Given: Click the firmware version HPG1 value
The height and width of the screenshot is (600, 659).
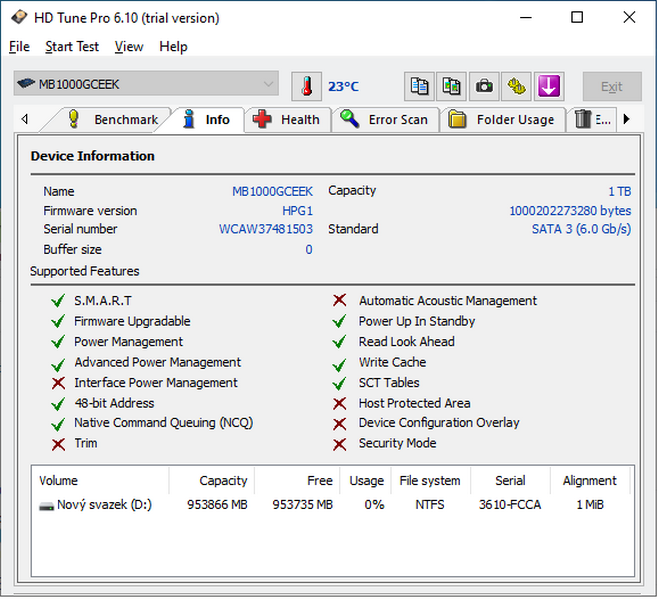Looking at the screenshot, I should click(298, 211).
